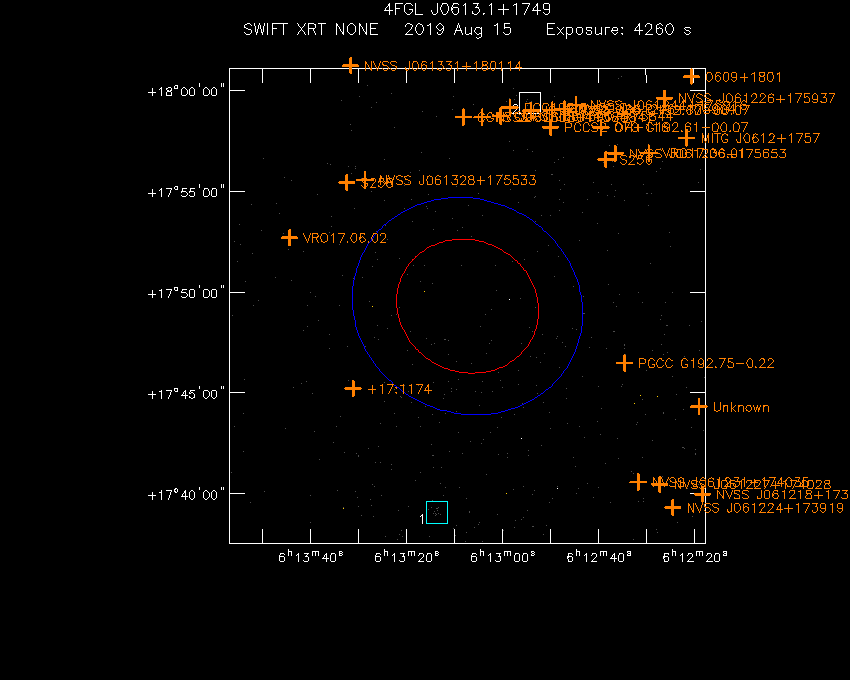Select the 6h13m00s right ascension label
850x680 pixels.
point(503,556)
